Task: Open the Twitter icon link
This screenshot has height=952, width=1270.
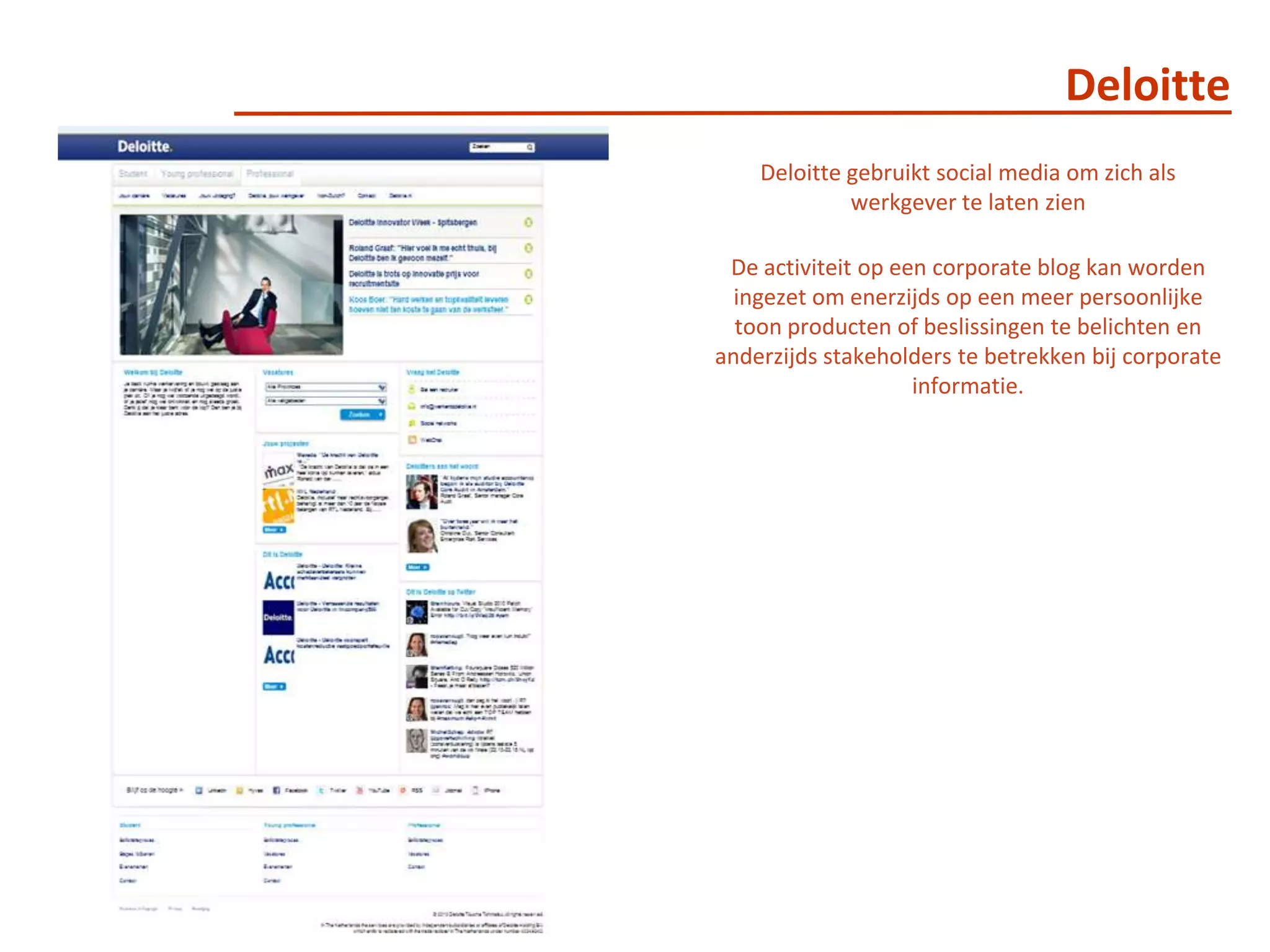Action: pos(321,790)
